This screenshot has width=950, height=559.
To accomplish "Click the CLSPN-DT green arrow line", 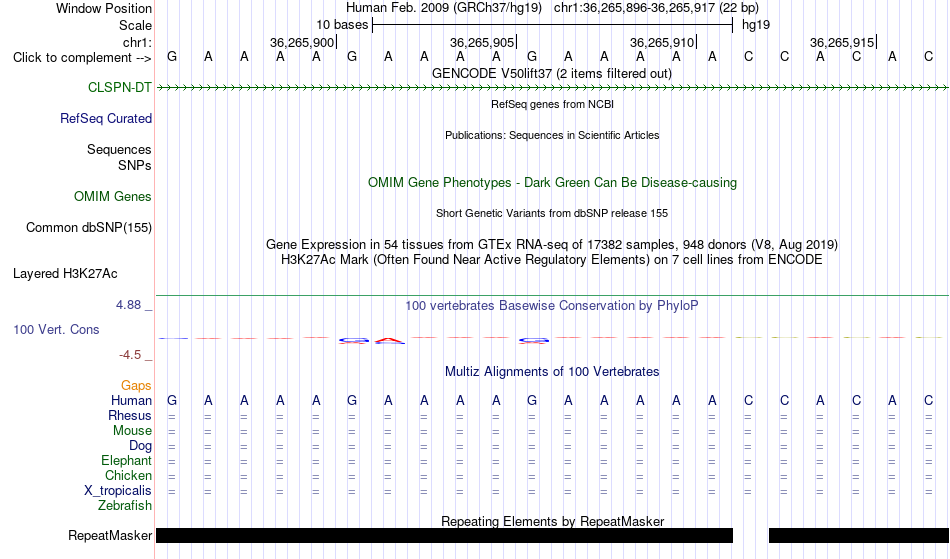I will pos(552,88).
